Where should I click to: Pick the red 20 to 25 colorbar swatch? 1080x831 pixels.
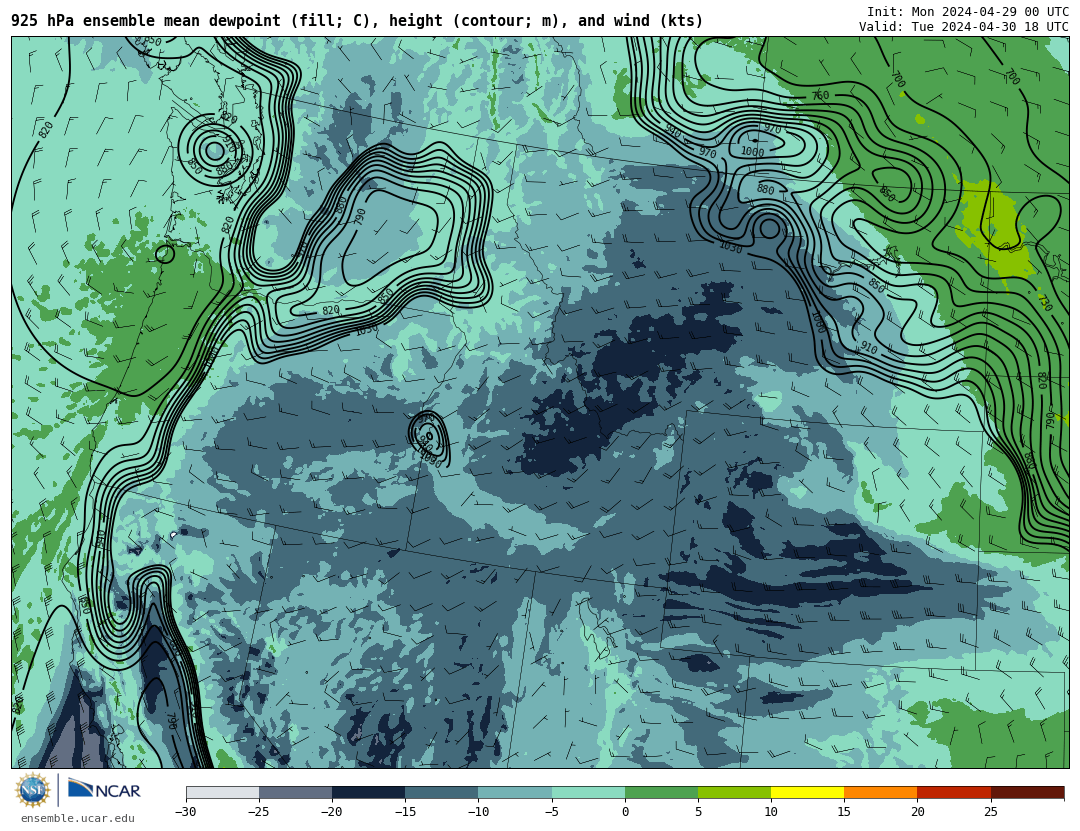click(x=954, y=792)
